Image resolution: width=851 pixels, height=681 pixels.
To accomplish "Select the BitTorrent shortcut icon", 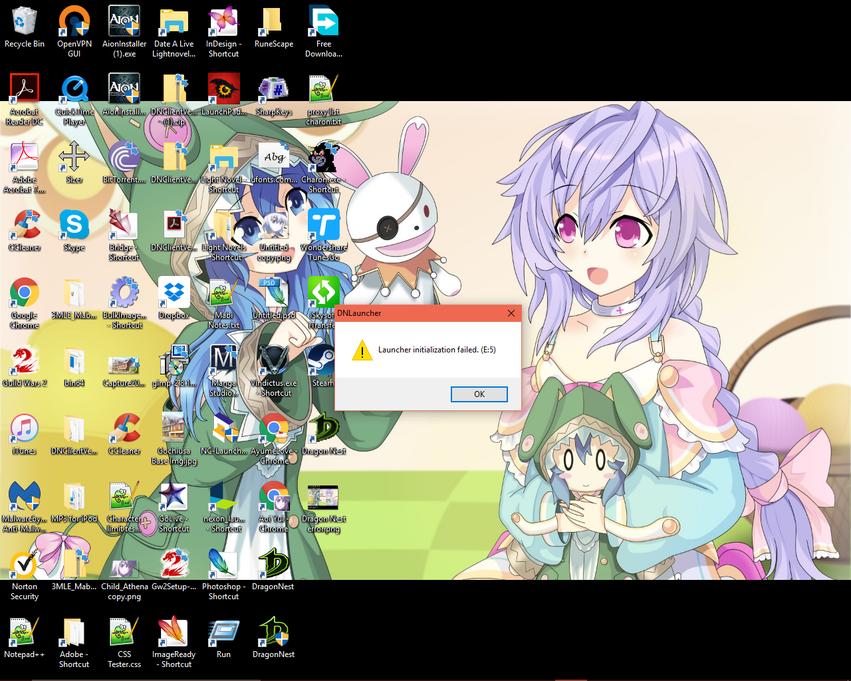I will [x=124, y=156].
